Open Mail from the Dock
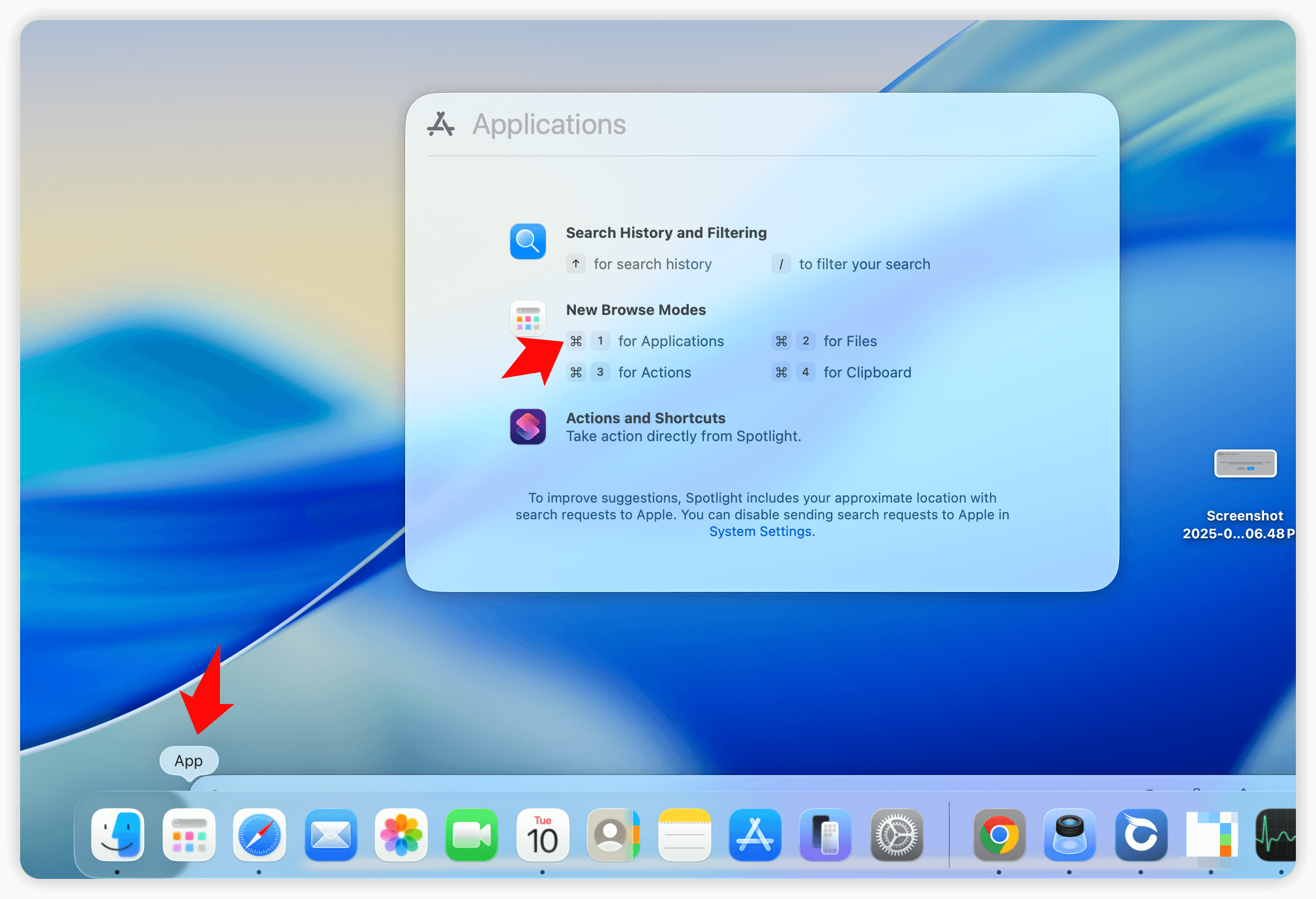Viewport: 1316px width, 899px height. (331, 835)
